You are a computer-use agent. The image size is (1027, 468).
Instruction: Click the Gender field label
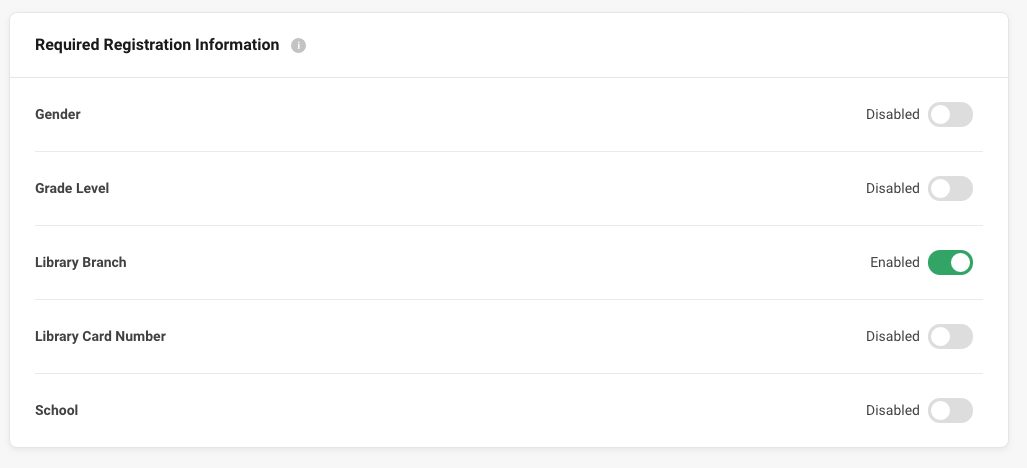click(x=58, y=115)
